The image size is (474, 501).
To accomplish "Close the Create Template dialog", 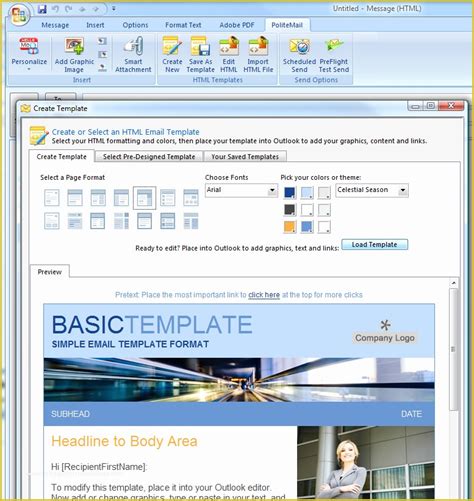I will [x=451, y=106].
